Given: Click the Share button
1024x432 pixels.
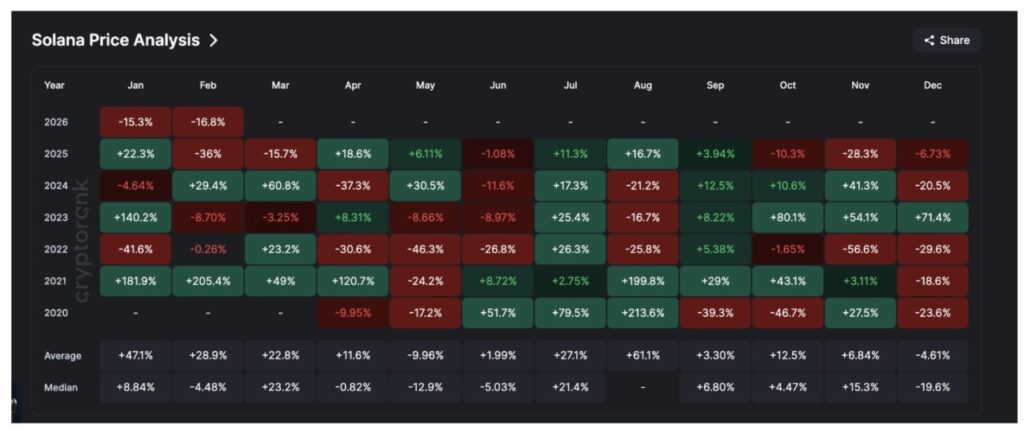Looking at the screenshot, I should click(946, 40).
